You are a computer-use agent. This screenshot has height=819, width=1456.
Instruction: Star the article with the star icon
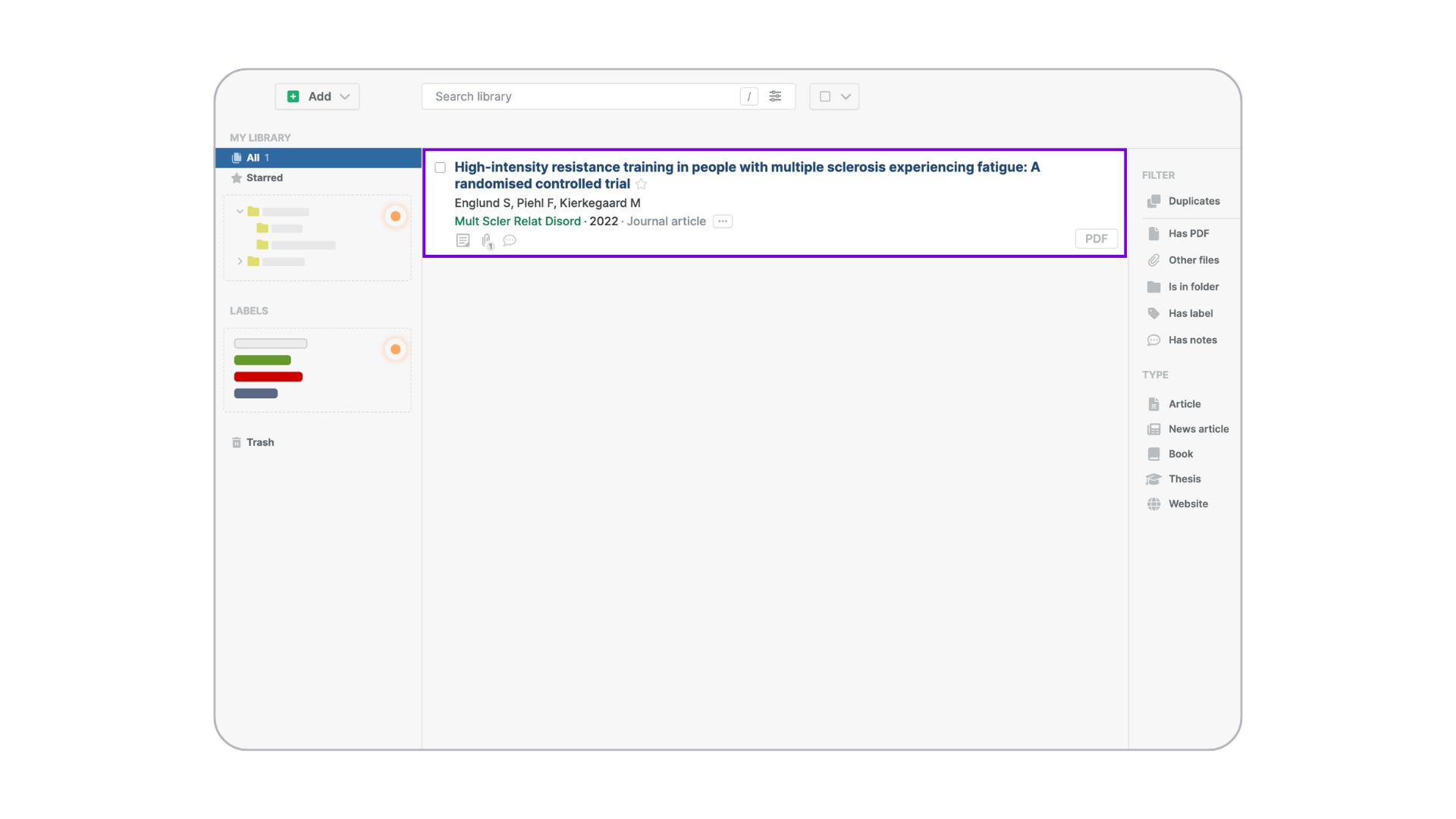pyautogui.click(x=642, y=184)
